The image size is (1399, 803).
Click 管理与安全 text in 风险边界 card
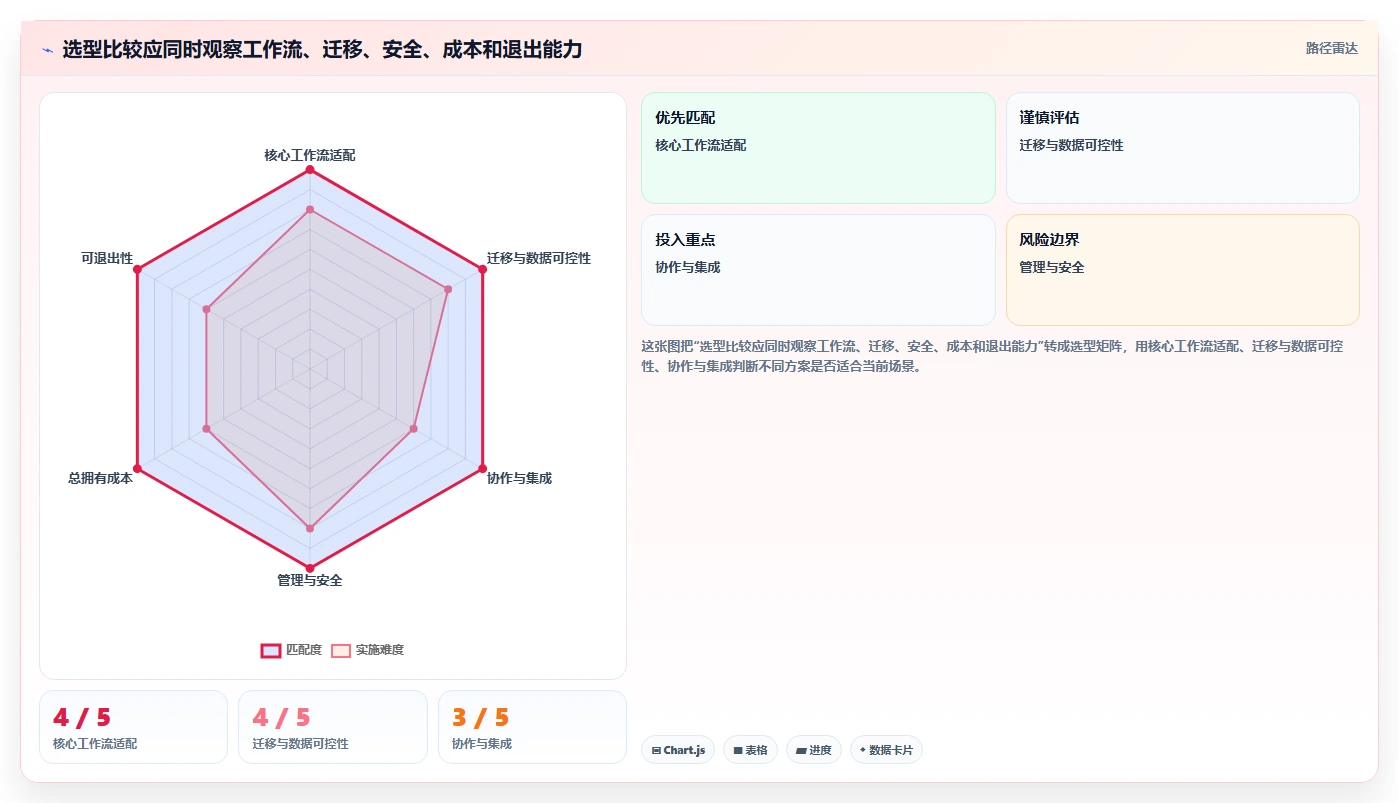(x=1052, y=267)
